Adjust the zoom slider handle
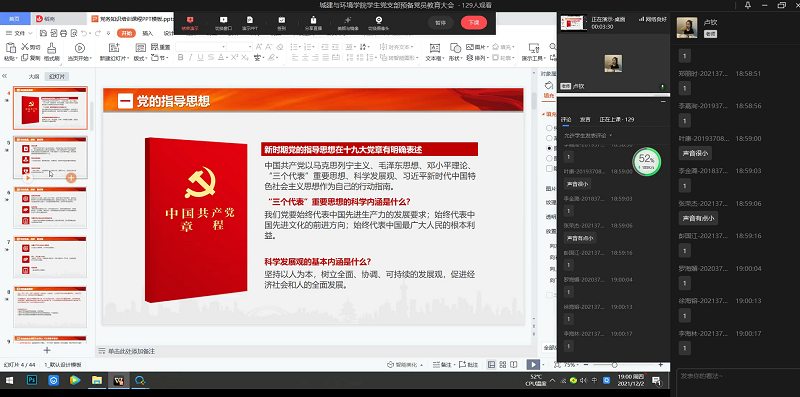The width and height of the screenshot is (800, 397). [614, 365]
